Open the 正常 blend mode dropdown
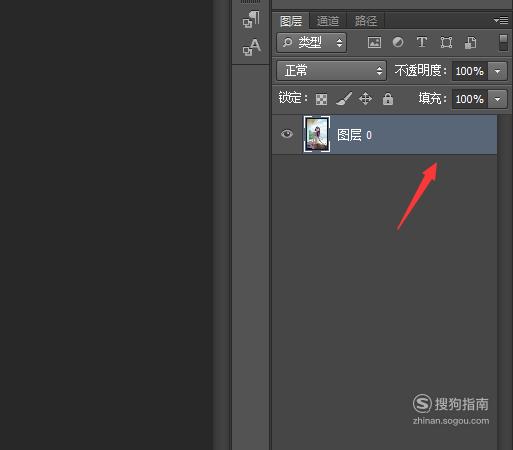513x450 pixels. pyautogui.click(x=331, y=71)
